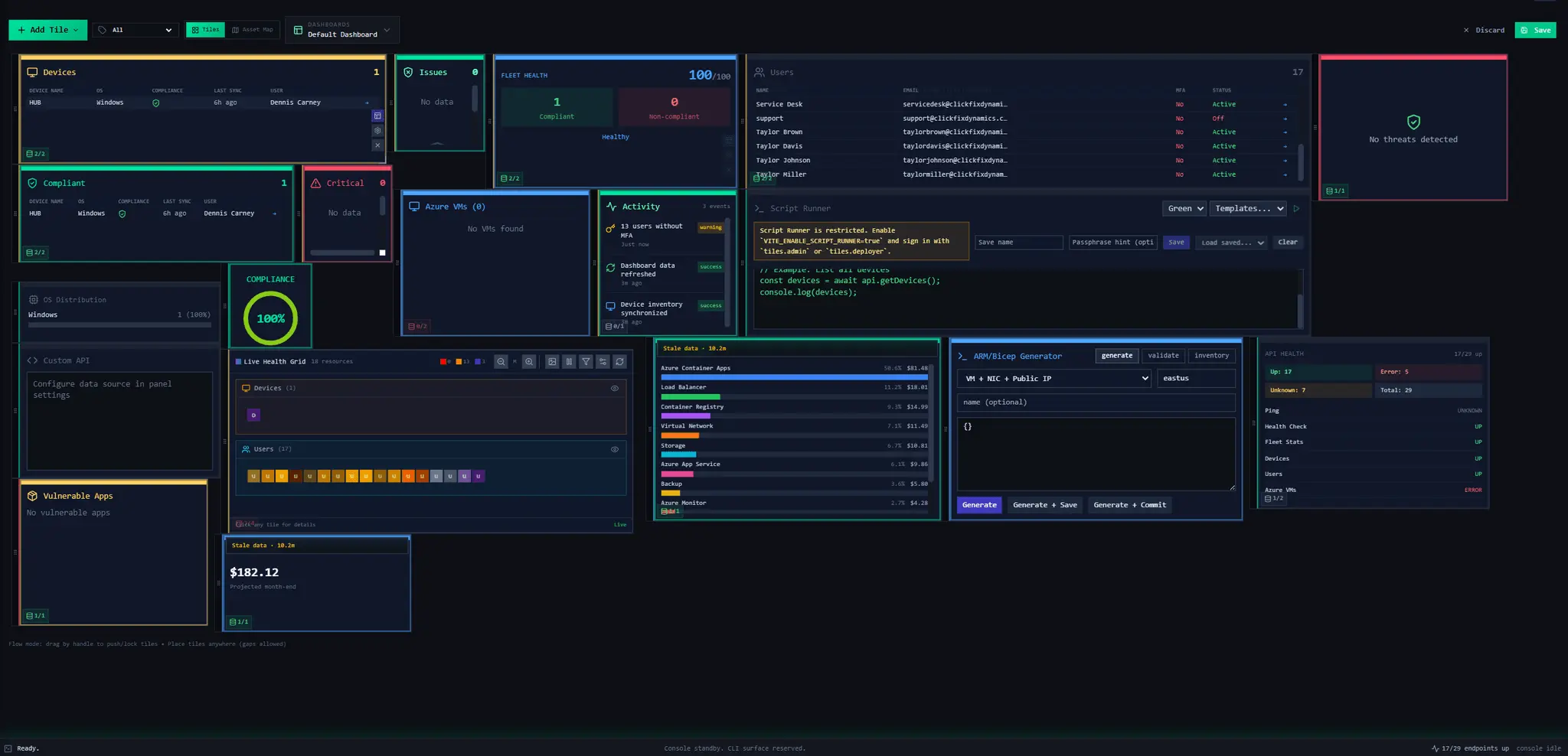Image resolution: width=1568 pixels, height=756 pixels.
Task: Open Taylor Brown user row arrow
Action: (x=1285, y=132)
